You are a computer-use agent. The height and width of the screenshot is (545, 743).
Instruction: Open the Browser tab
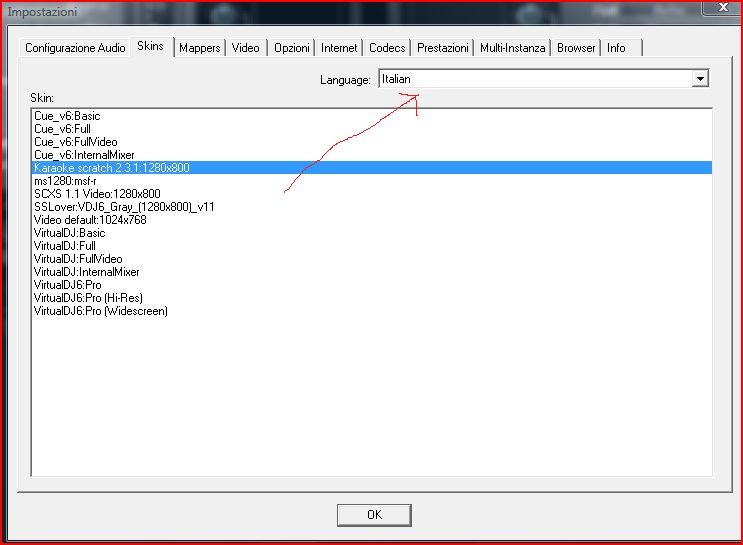(x=576, y=48)
